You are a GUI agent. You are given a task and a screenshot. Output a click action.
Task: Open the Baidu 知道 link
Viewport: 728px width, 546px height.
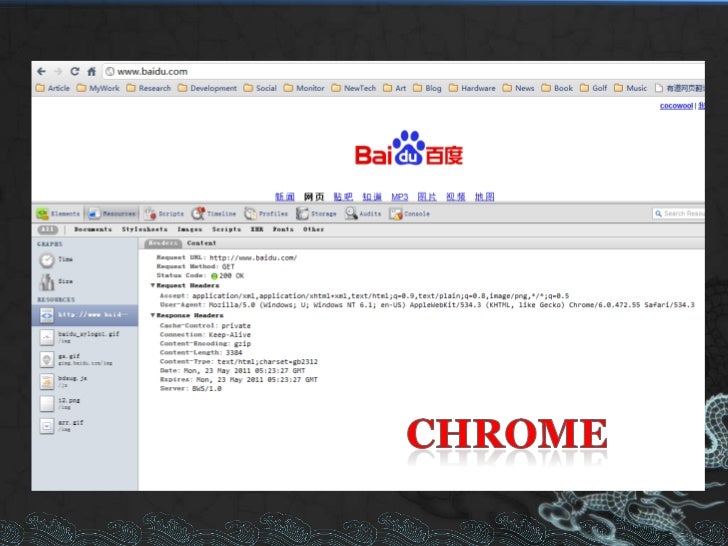[372, 197]
